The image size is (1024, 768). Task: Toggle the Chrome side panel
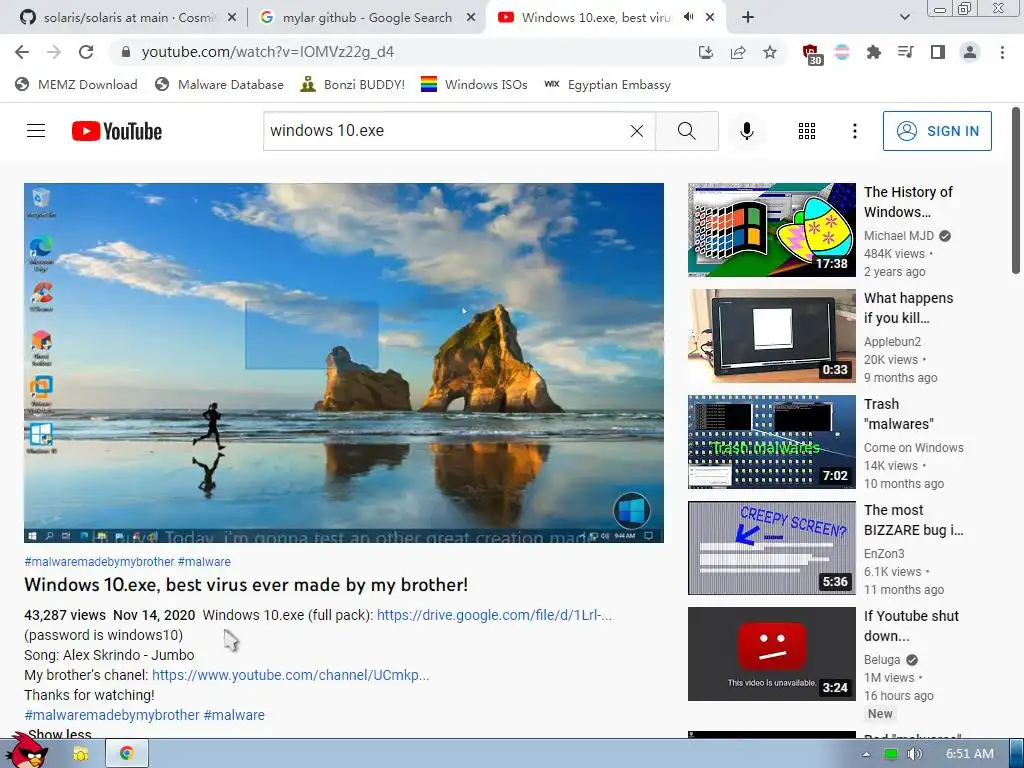(x=938, y=52)
